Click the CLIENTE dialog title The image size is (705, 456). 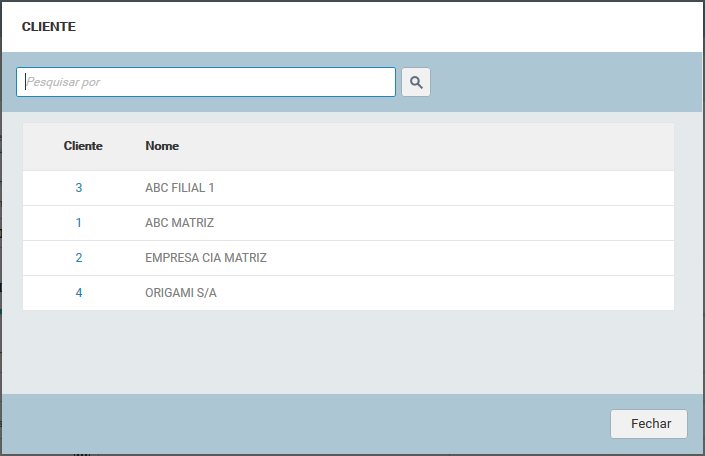point(49,27)
